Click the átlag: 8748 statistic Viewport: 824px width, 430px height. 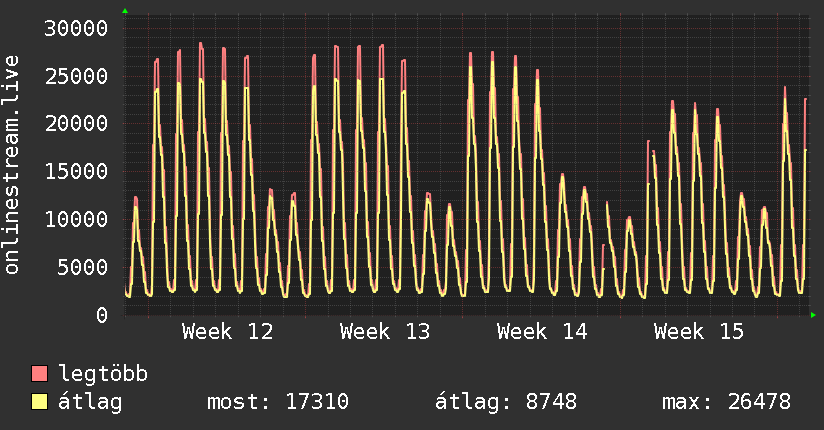506,402
